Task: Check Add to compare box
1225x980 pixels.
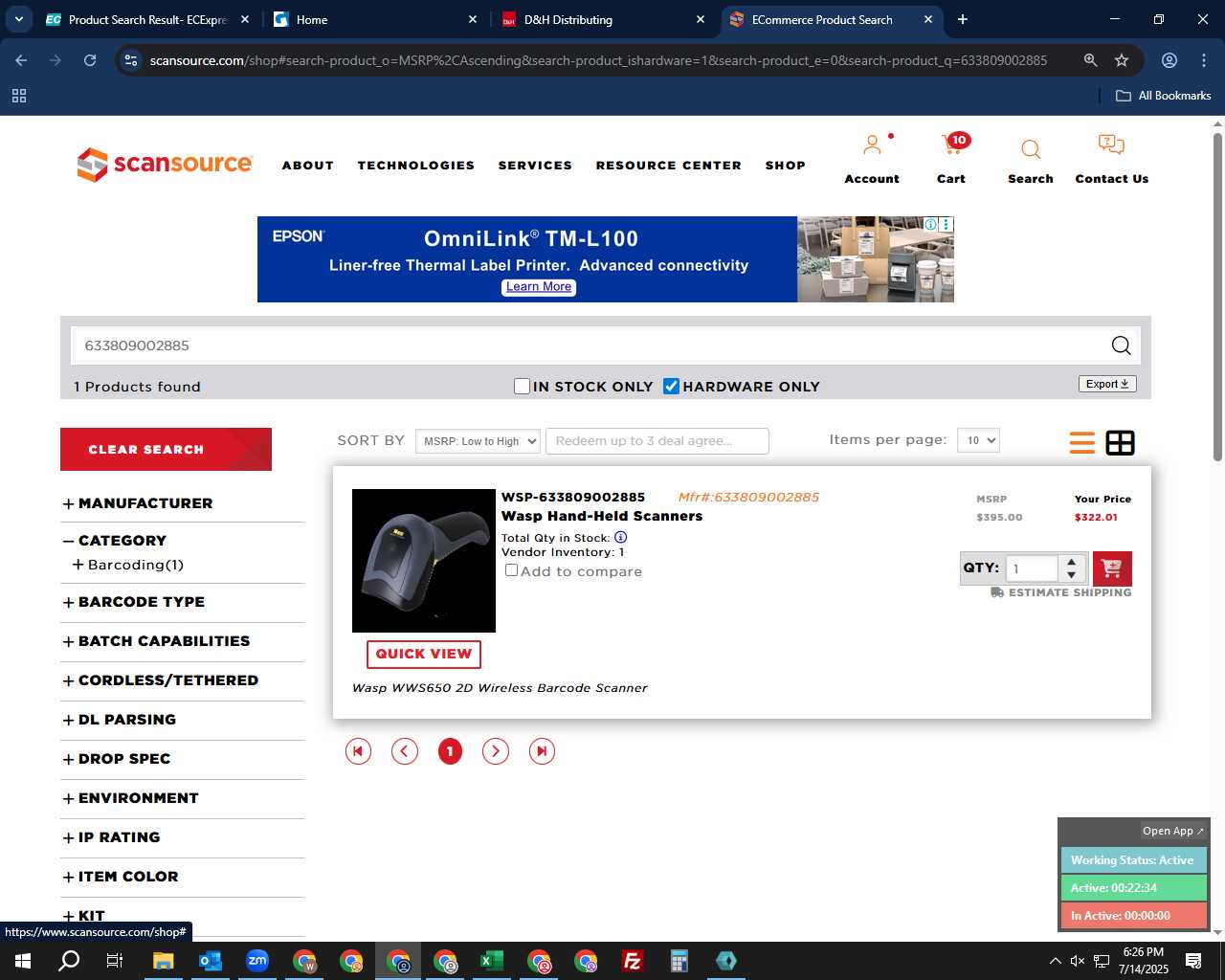Action: coord(512,570)
